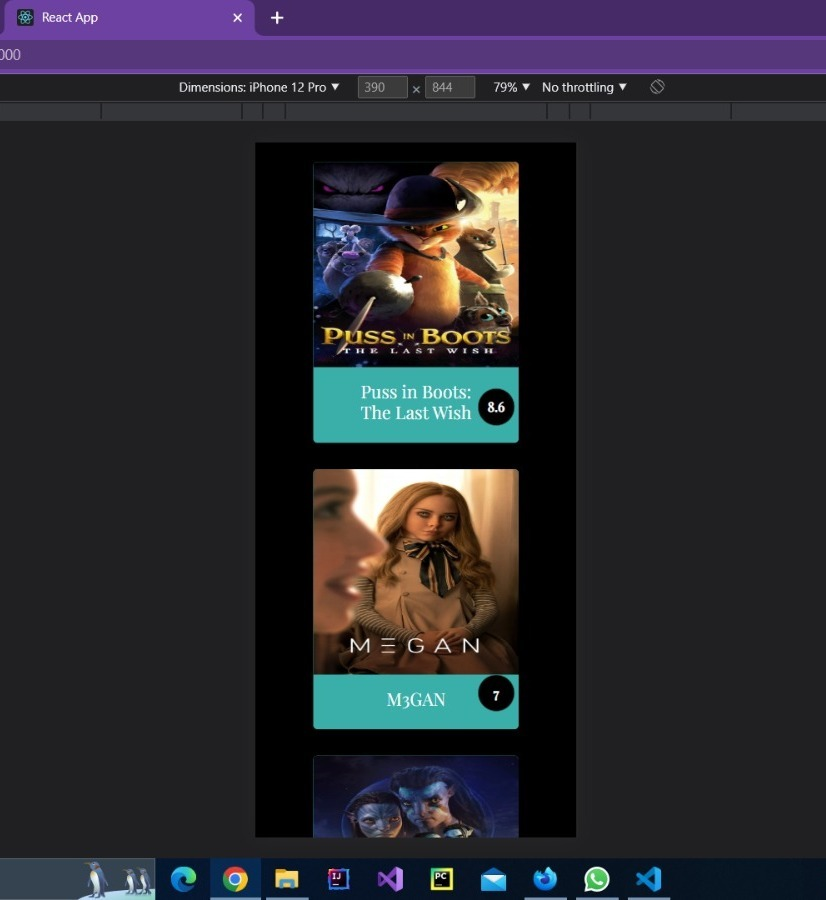Open File Explorer from the taskbar
826x900 pixels.
[x=286, y=879]
